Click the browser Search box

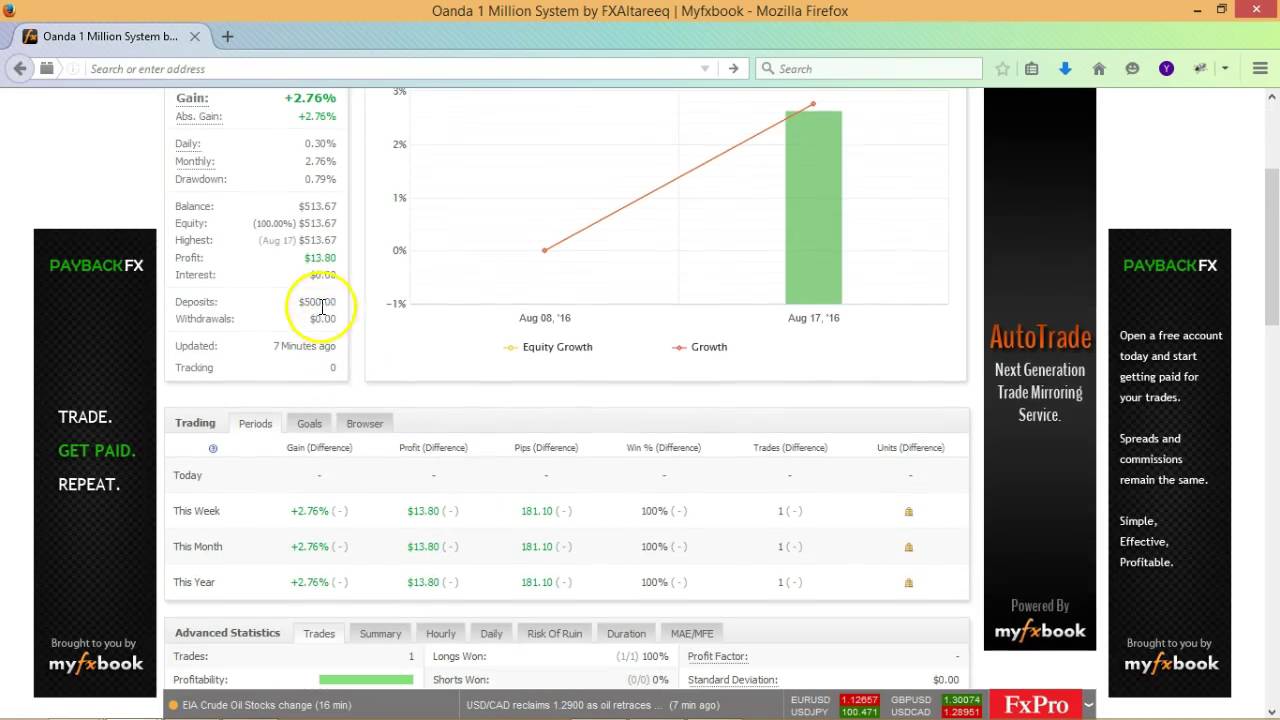(870, 69)
